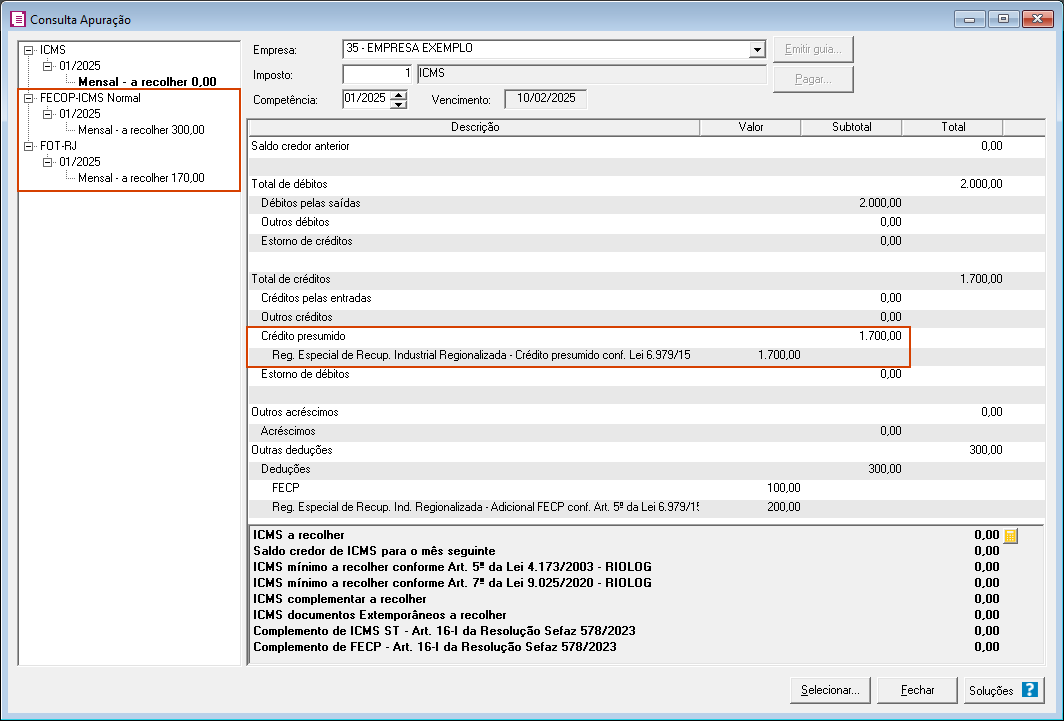Select Mensal - a recolher 0,00
The height and width of the screenshot is (721, 1064).
(x=147, y=82)
